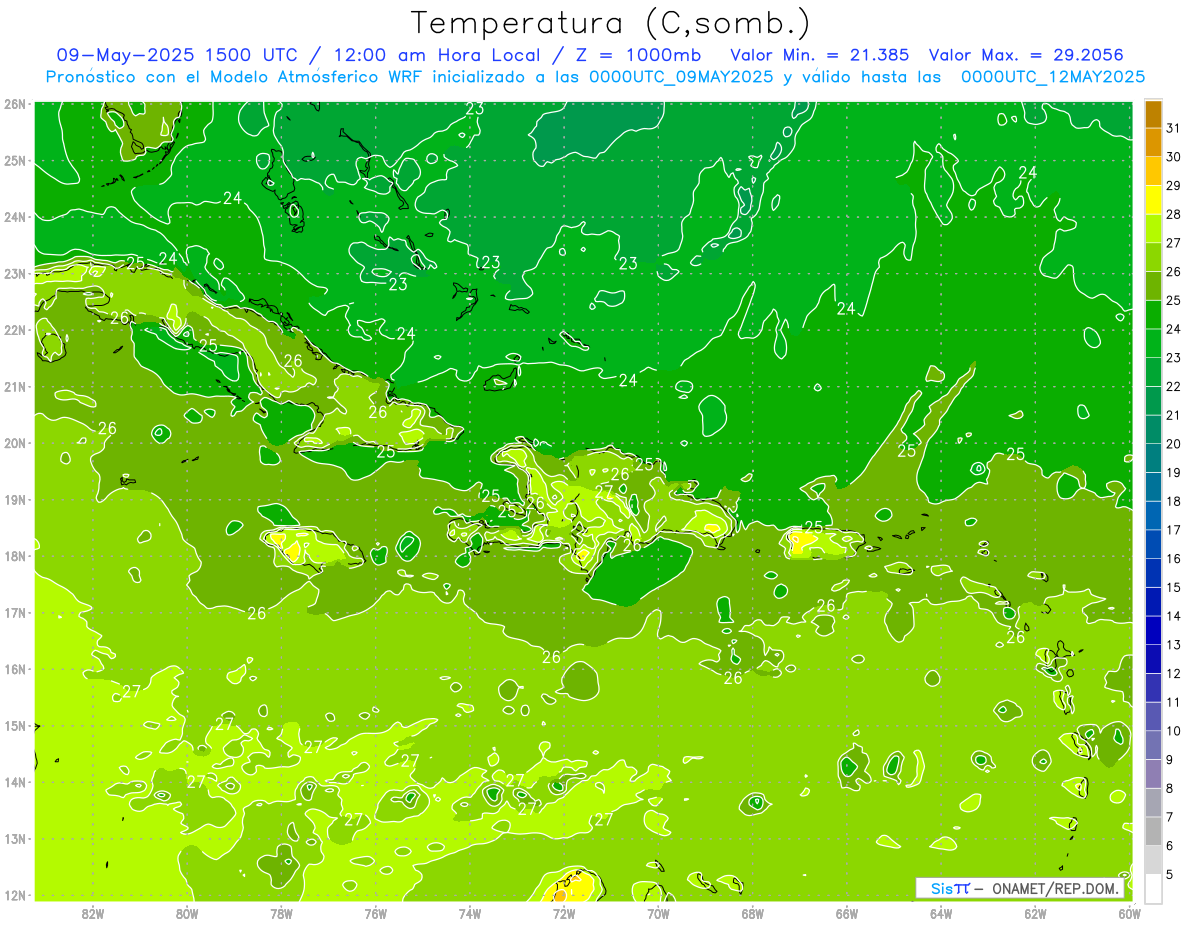Click the "82W" longitude label

pos(93,913)
